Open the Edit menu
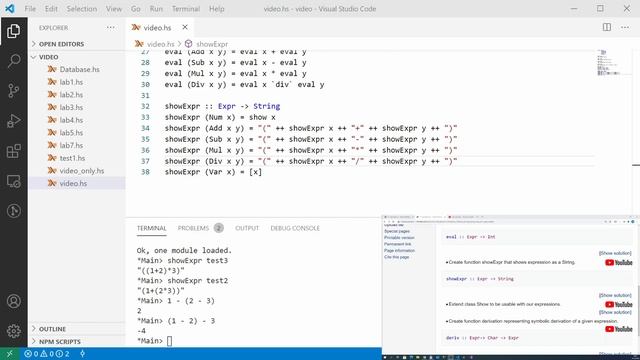 (x=51, y=9)
